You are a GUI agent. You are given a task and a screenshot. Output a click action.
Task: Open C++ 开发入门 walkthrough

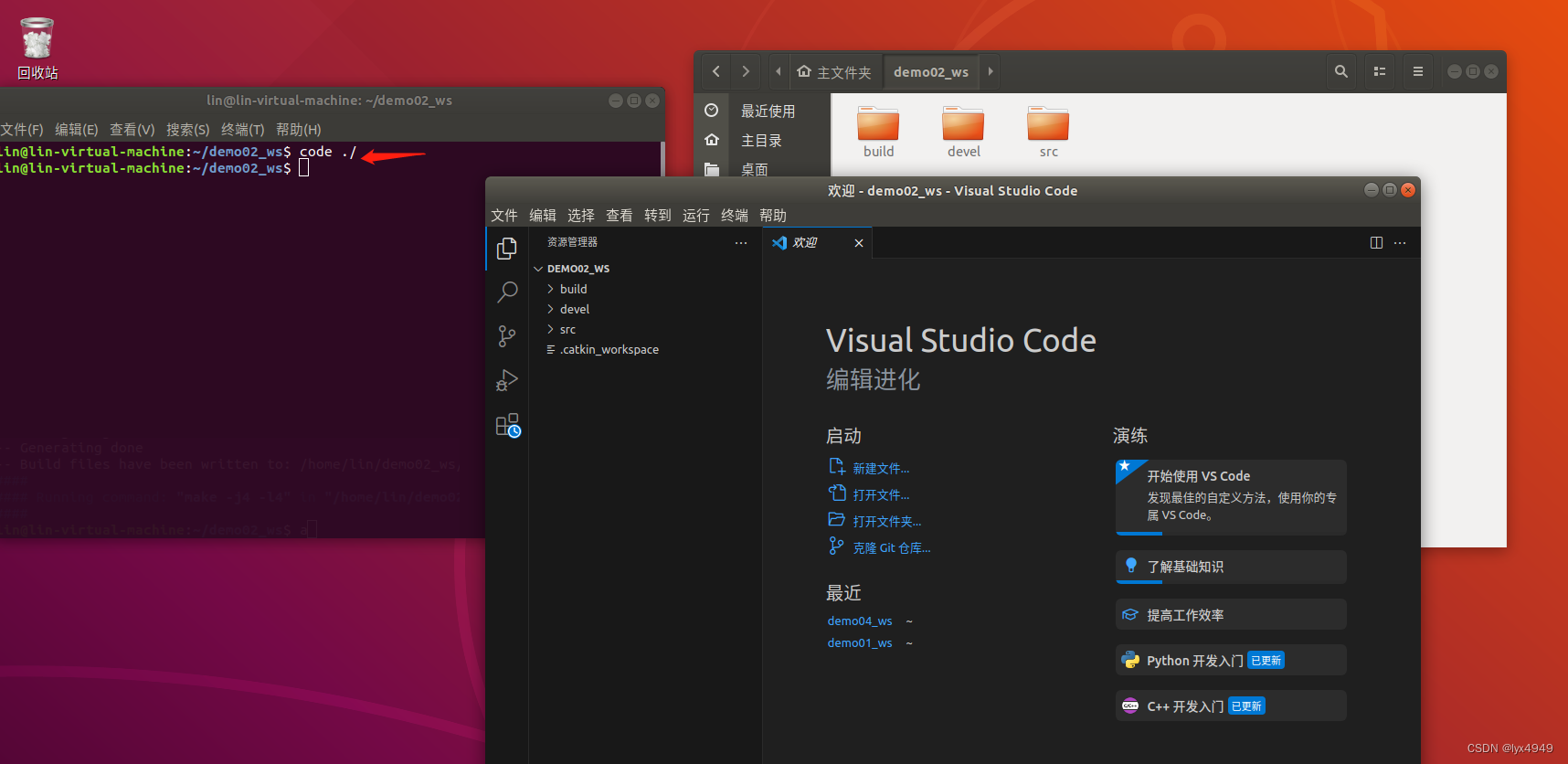click(1231, 706)
